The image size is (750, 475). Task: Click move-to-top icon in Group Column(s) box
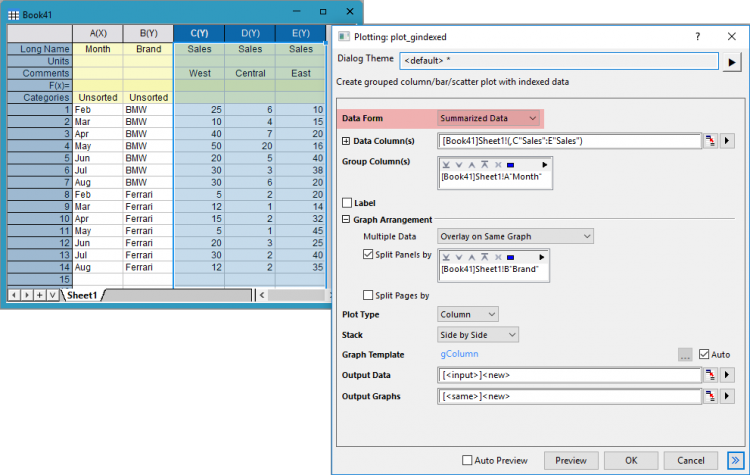(485, 165)
